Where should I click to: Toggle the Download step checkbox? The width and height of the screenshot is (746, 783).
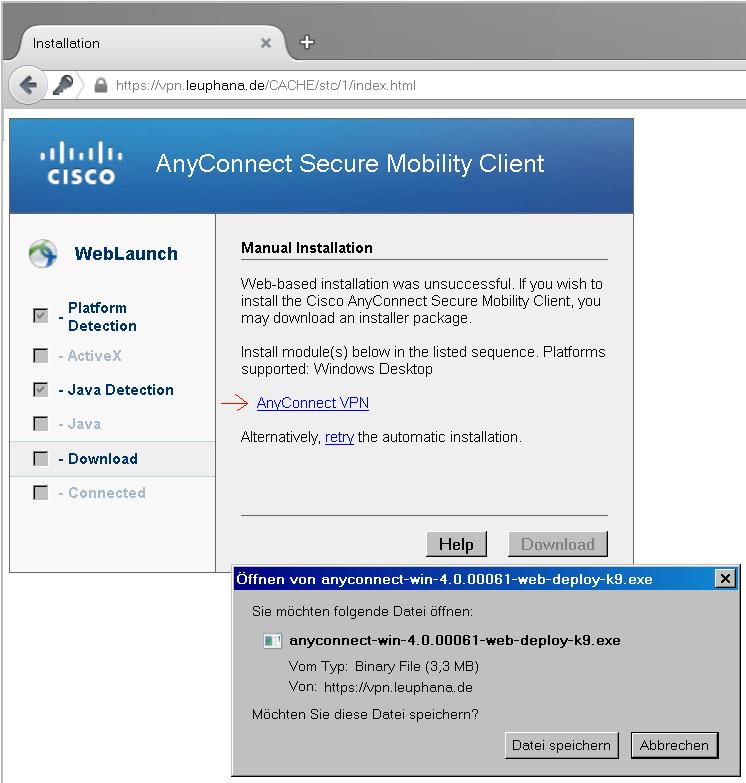[x=40, y=458]
